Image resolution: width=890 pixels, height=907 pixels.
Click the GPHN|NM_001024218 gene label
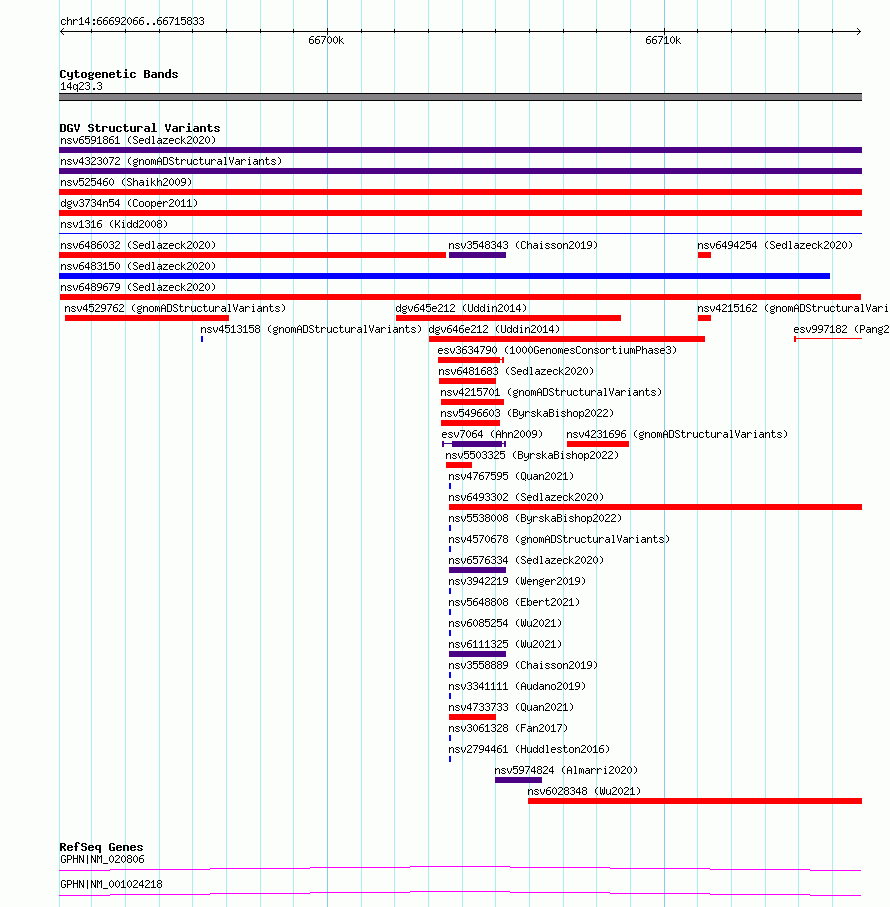[111, 884]
